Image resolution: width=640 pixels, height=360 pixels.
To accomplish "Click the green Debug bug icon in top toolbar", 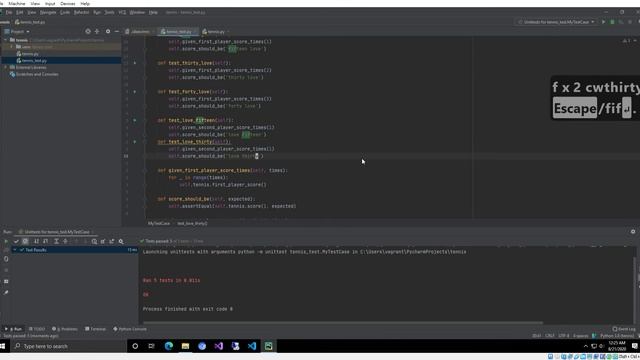I will pyautogui.click(x=612, y=22).
